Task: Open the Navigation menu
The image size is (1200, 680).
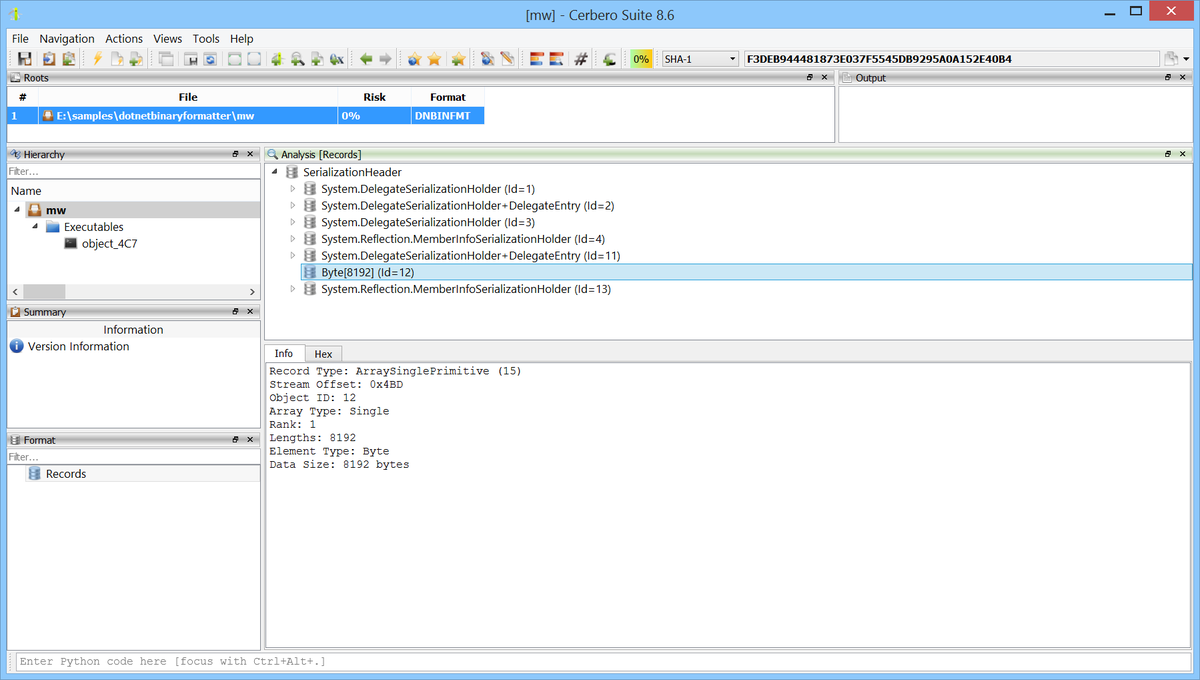Action: [67, 38]
